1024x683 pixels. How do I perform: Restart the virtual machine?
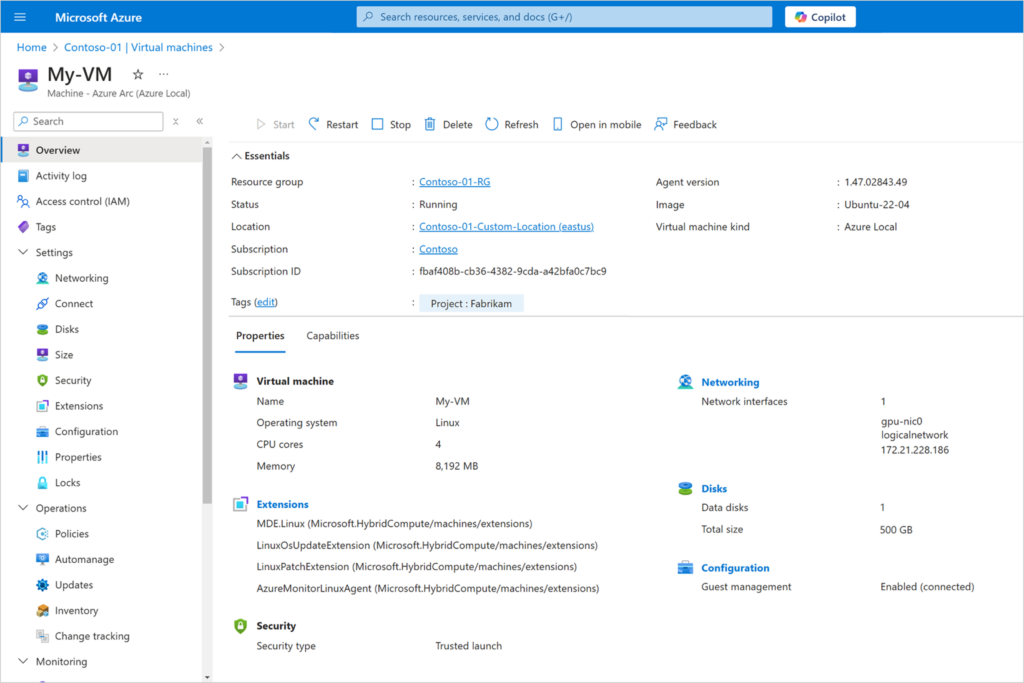coord(333,124)
